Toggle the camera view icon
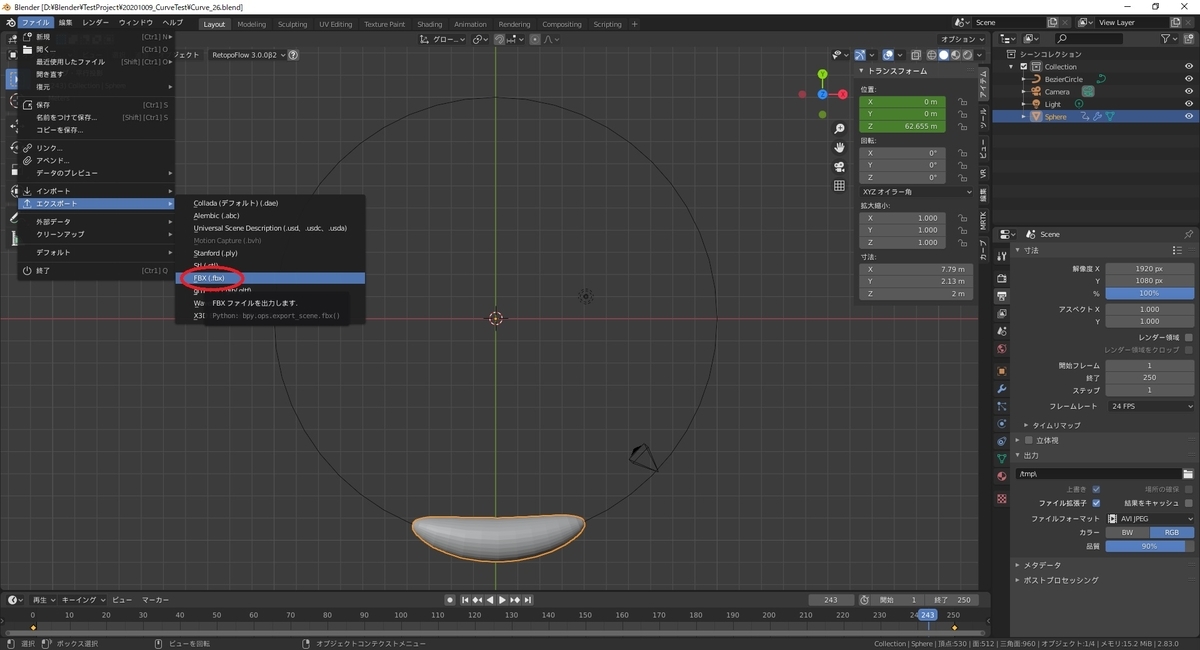This screenshot has width=1200, height=650. (x=840, y=167)
